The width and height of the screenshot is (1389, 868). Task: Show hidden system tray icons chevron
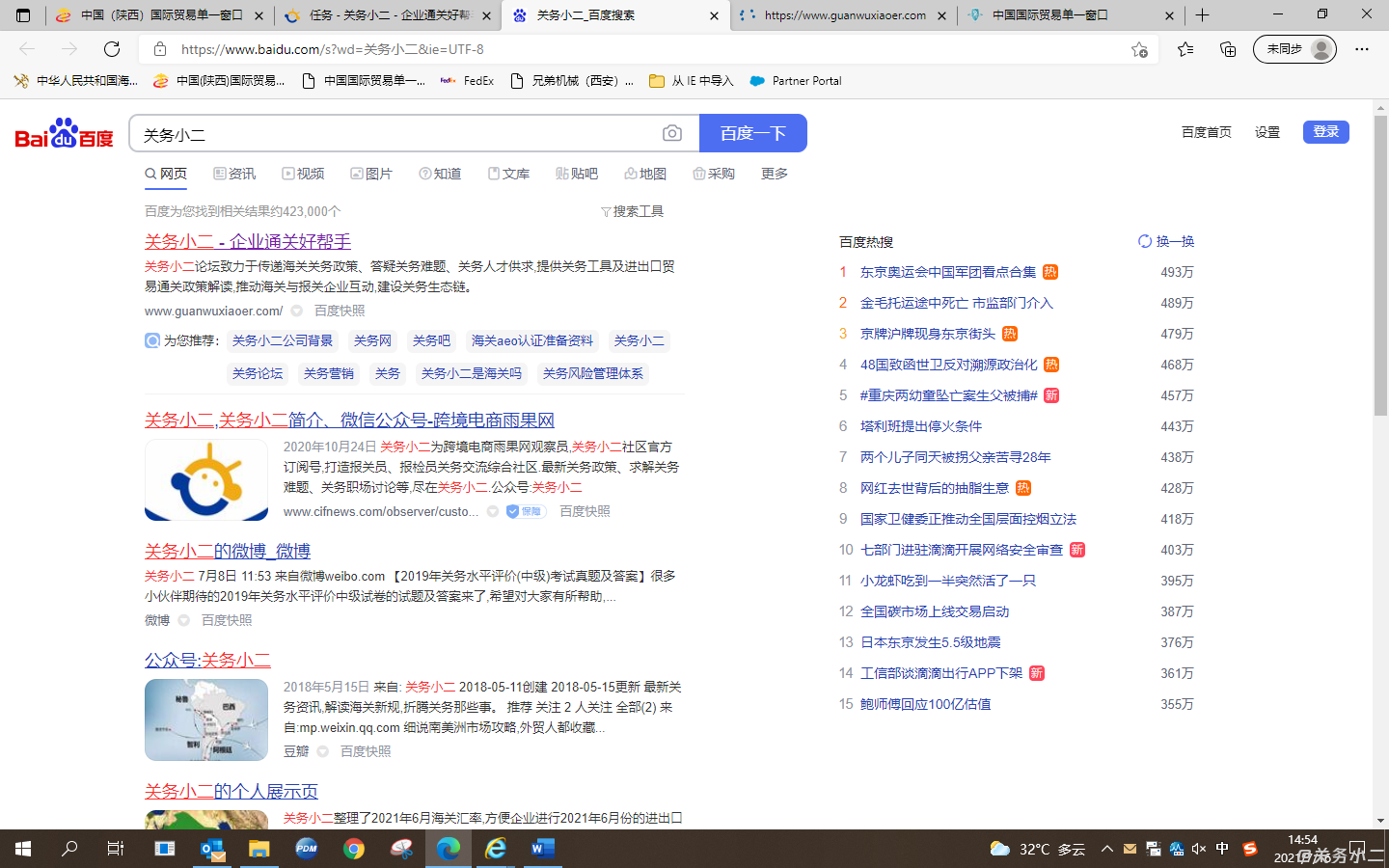click(x=1107, y=849)
